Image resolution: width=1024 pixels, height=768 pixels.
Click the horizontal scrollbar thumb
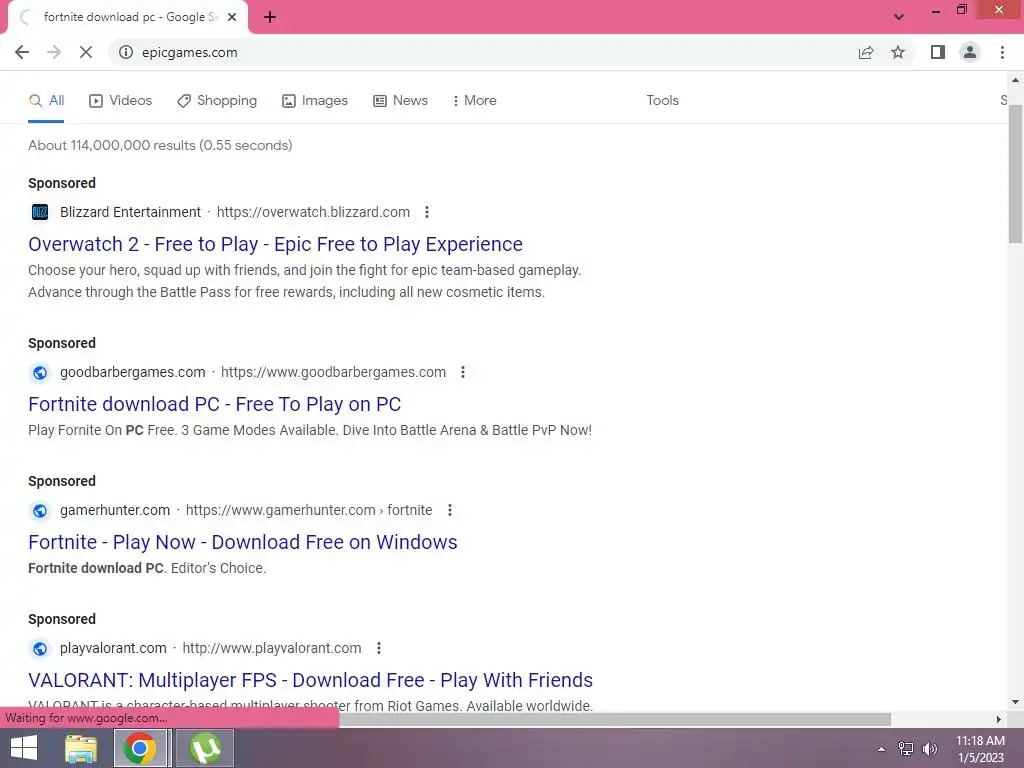[614, 719]
